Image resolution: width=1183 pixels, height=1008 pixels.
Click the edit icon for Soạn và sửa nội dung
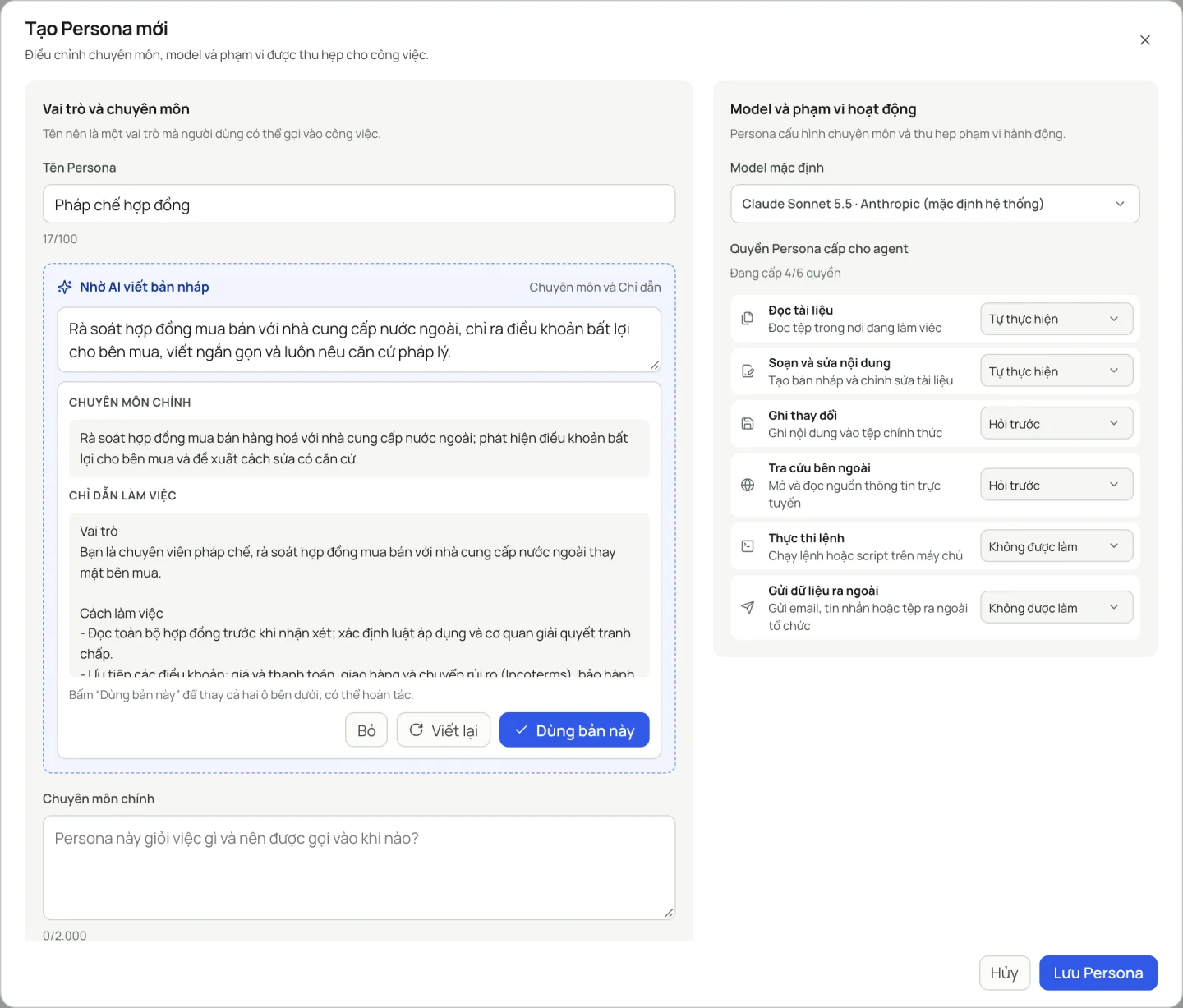point(748,371)
